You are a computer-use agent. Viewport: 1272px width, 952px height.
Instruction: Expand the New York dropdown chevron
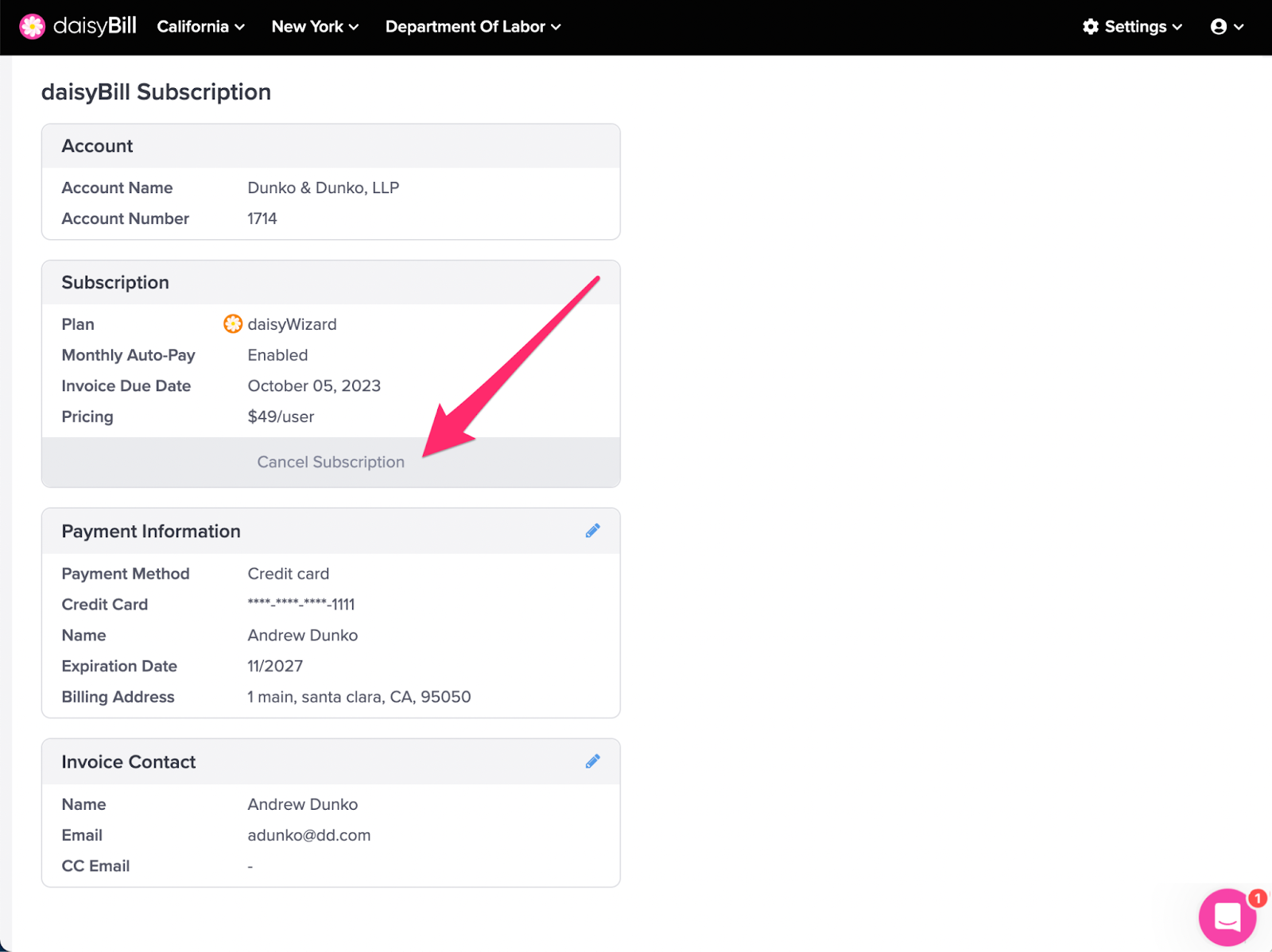click(x=355, y=26)
